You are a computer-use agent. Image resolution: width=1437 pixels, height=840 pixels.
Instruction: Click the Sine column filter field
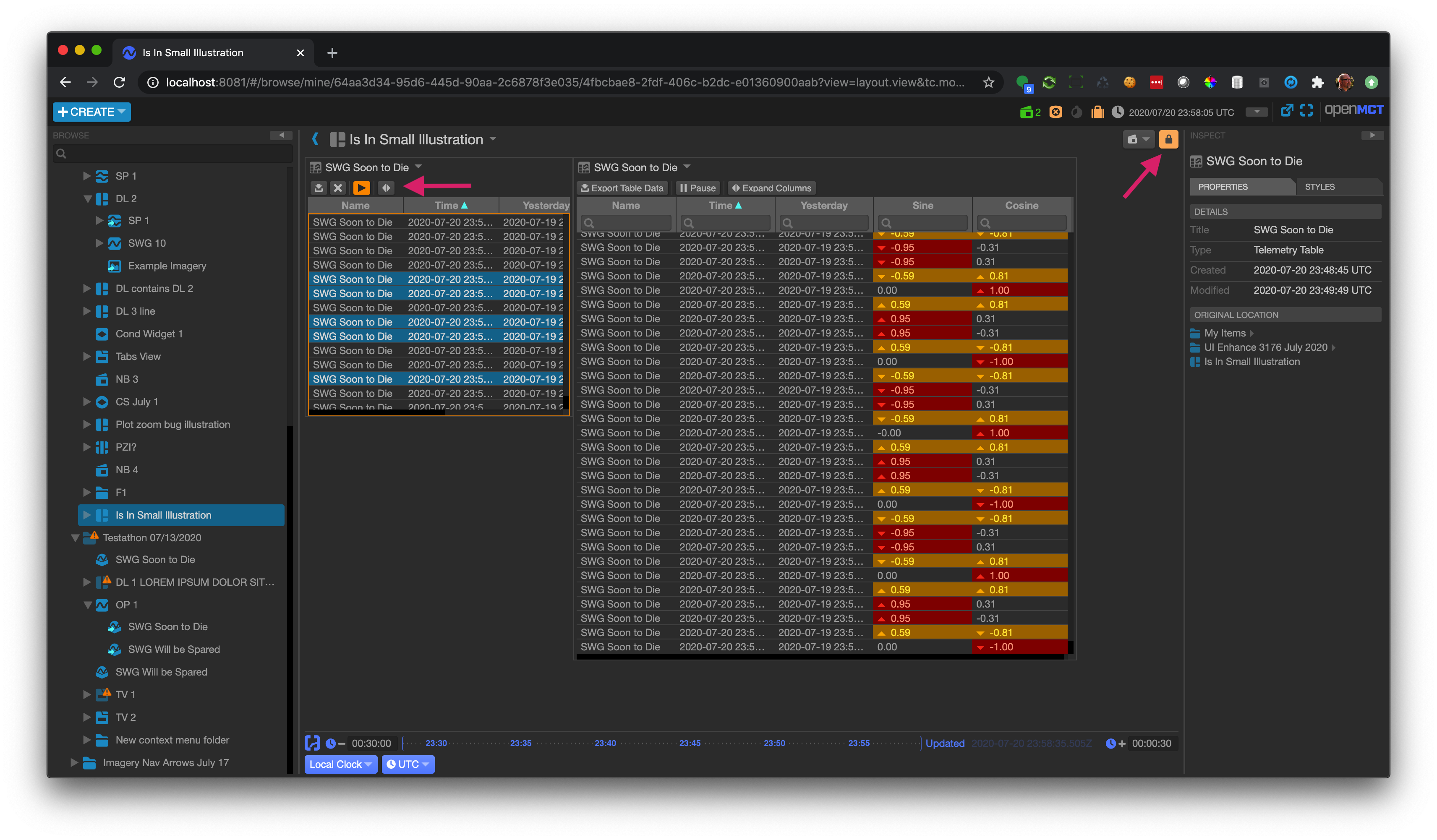(x=922, y=222)
